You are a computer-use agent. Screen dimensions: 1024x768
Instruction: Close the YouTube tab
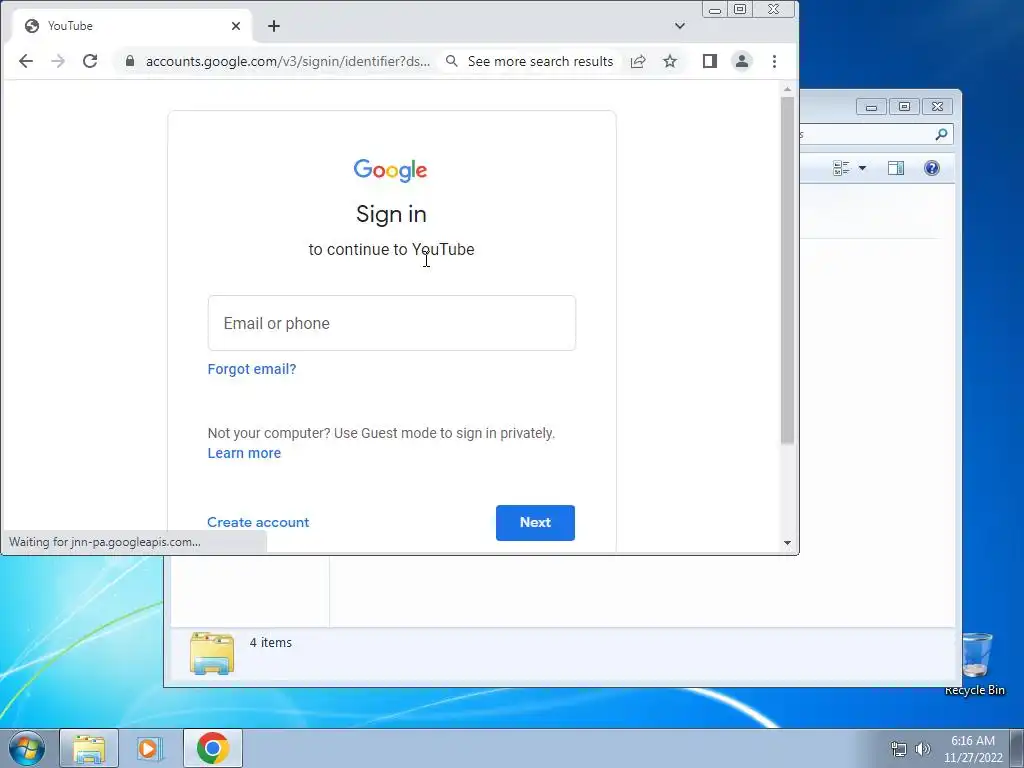click(x=236, y=25)
